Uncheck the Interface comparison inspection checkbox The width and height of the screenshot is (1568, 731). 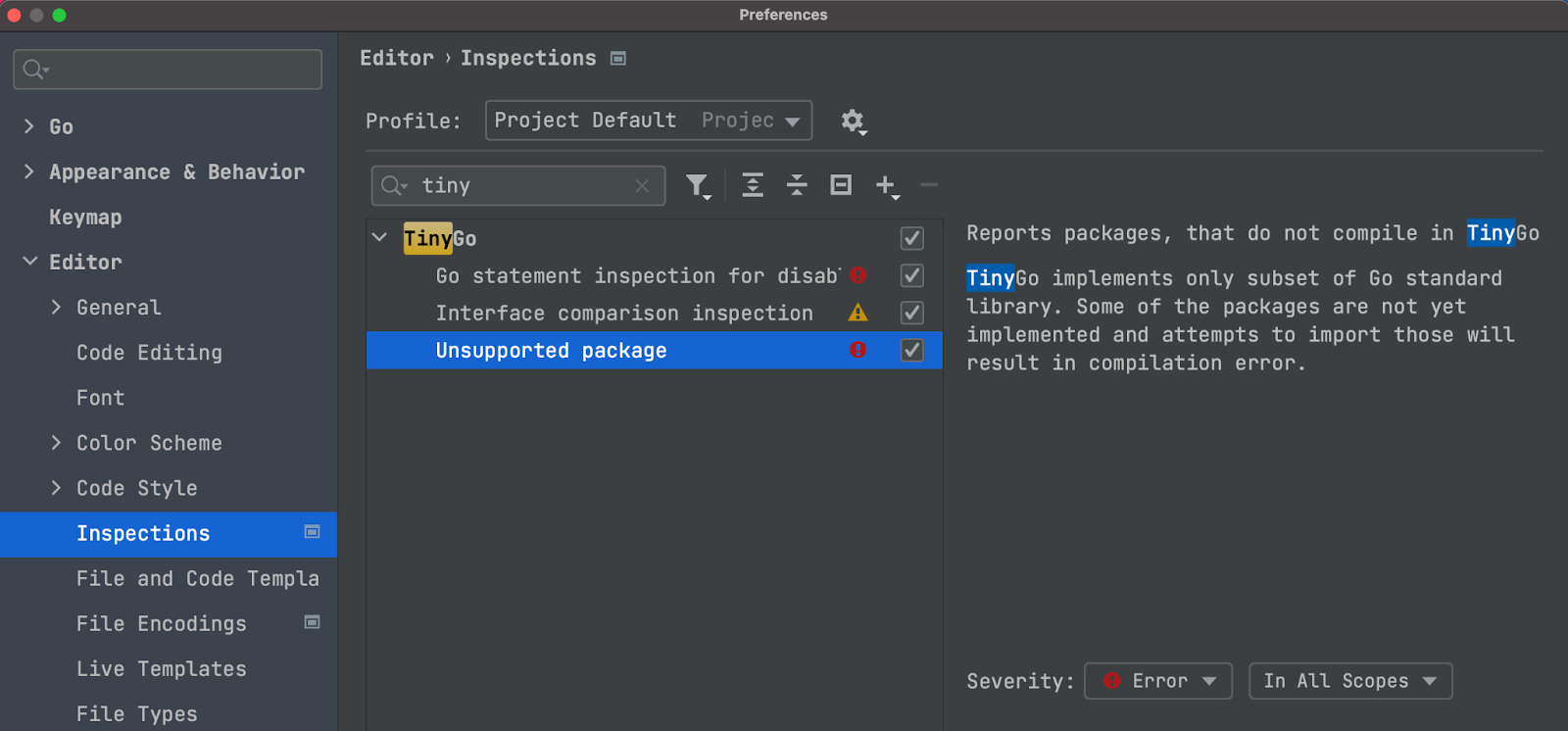point(911,314)
